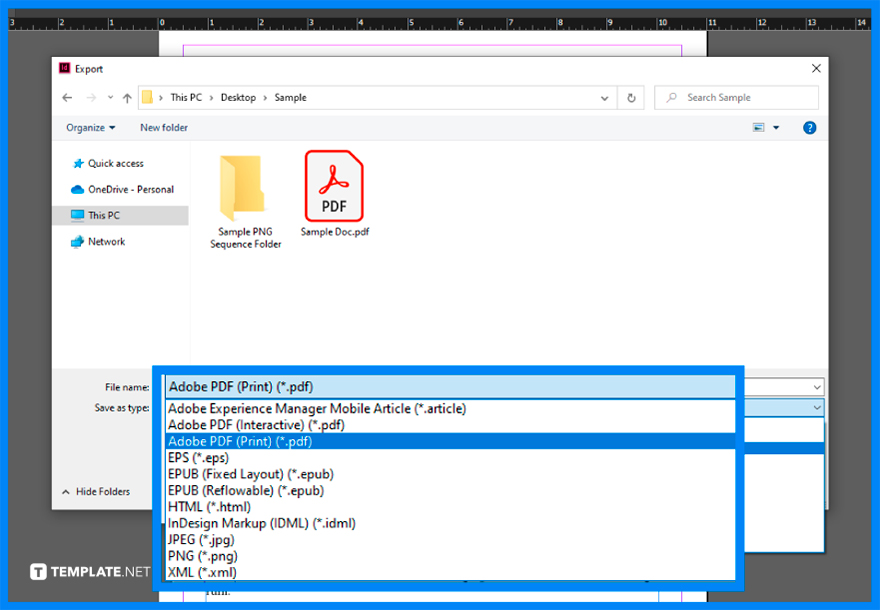Navigate up one folder level
Image resolution: width=880 pixels, height=610 pixels.
coord(126,97)
